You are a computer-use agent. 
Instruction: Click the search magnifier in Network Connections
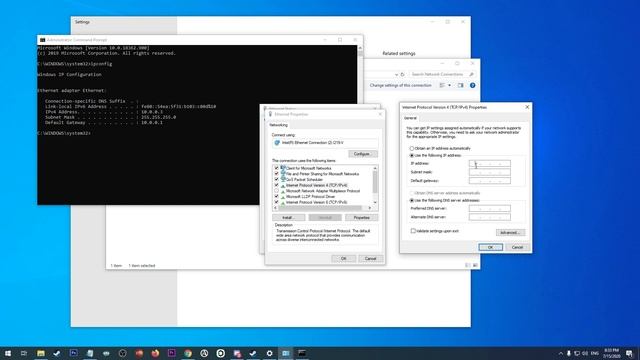click(x=471, y=74)
